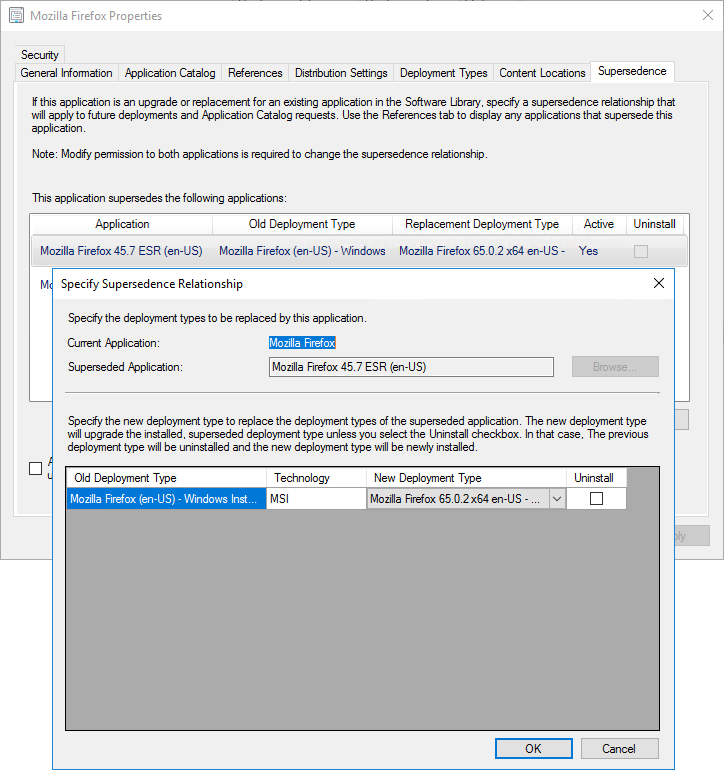This screenshot has height=770, width=724.
Task: Sort by the Application column header
Action: [122, 224]
